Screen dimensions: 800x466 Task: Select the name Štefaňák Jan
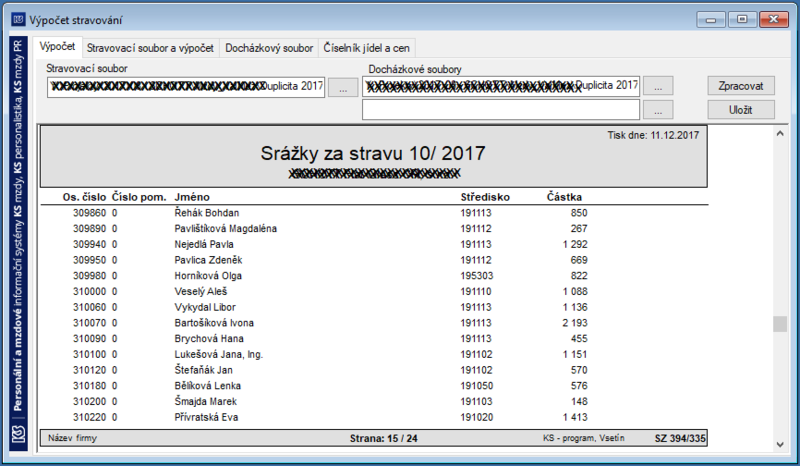click(x=203, y=370)
